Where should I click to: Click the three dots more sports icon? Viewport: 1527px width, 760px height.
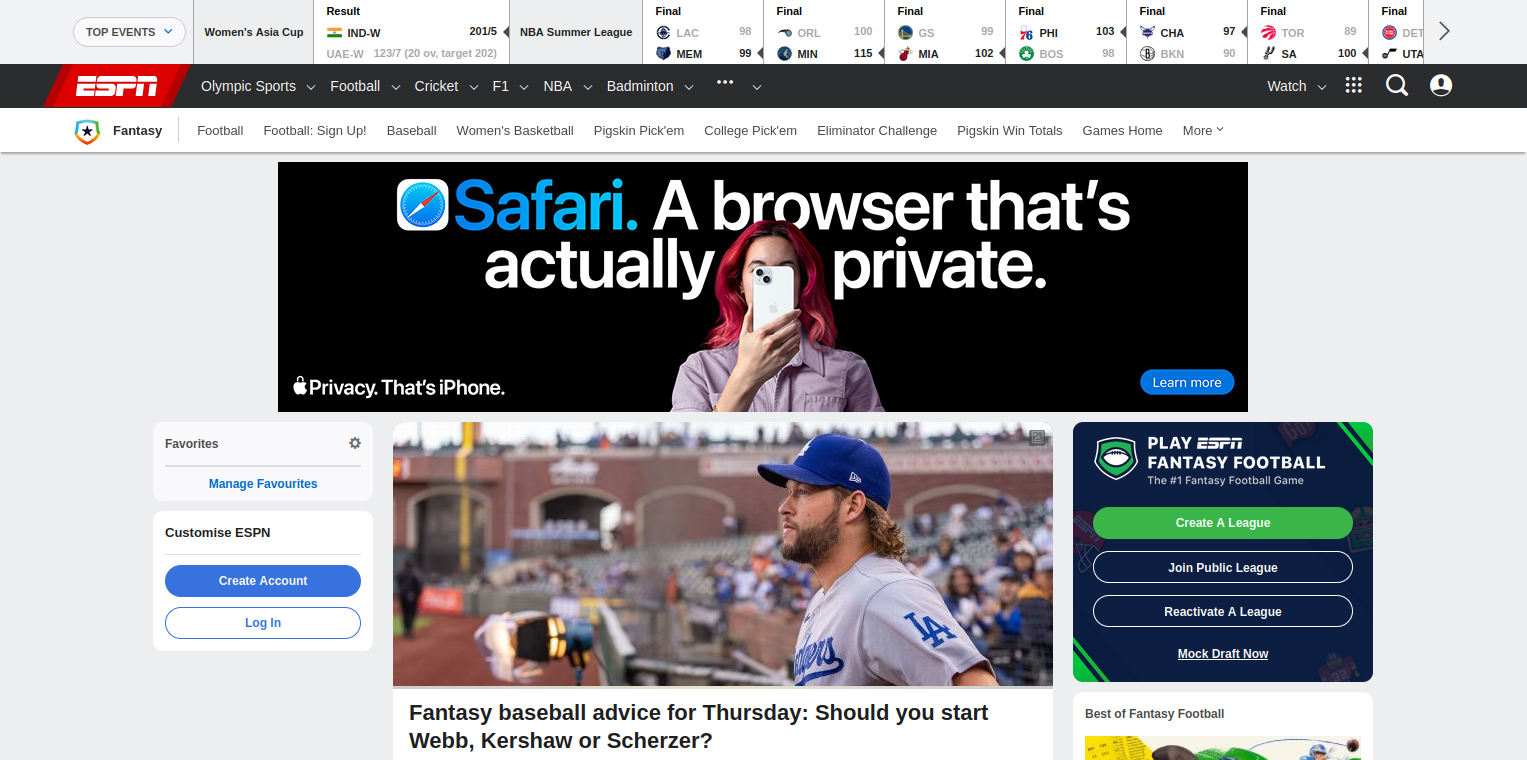[726, 83]
